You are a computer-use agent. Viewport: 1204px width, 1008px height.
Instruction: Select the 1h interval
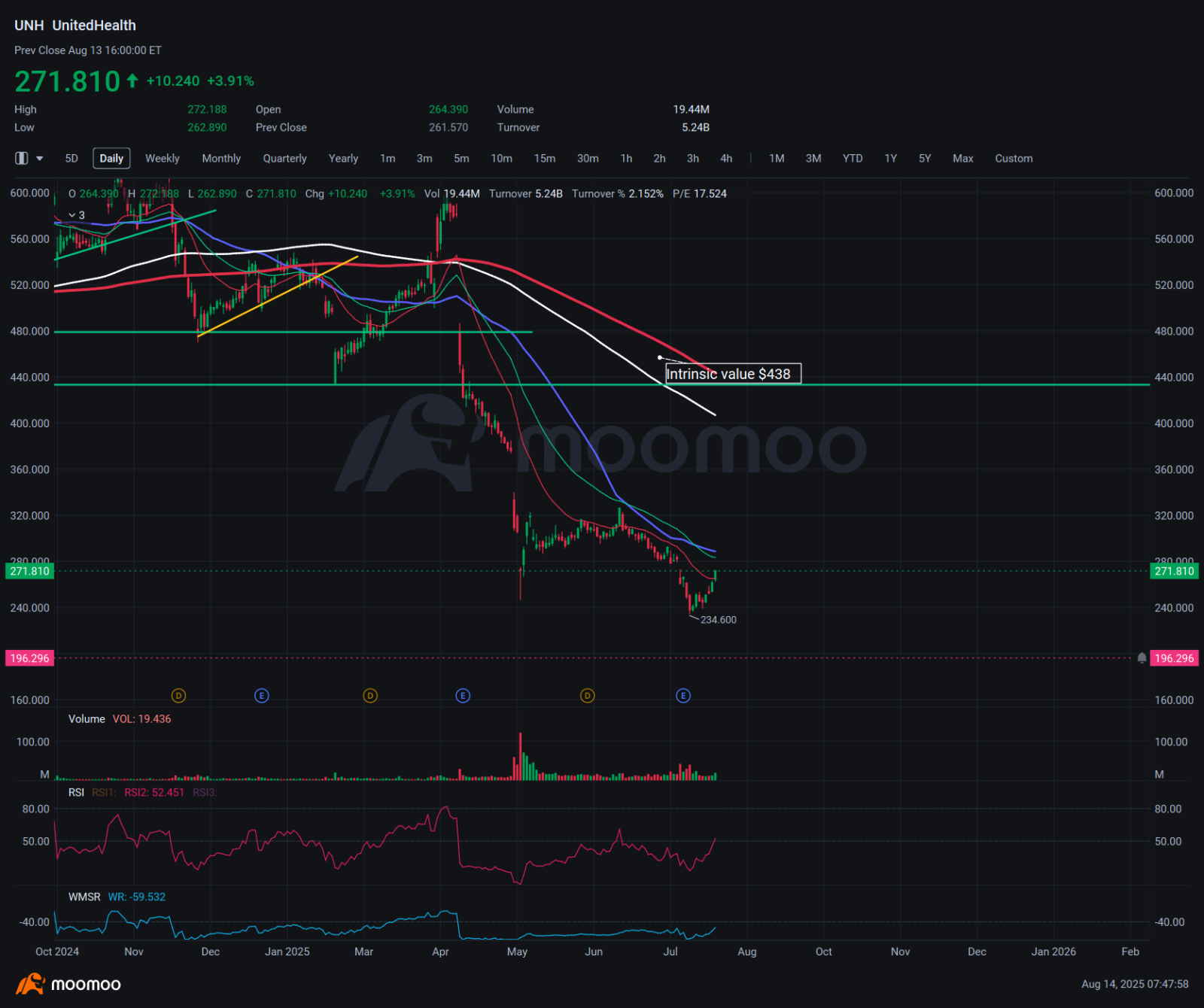click(x=626, y=159)
